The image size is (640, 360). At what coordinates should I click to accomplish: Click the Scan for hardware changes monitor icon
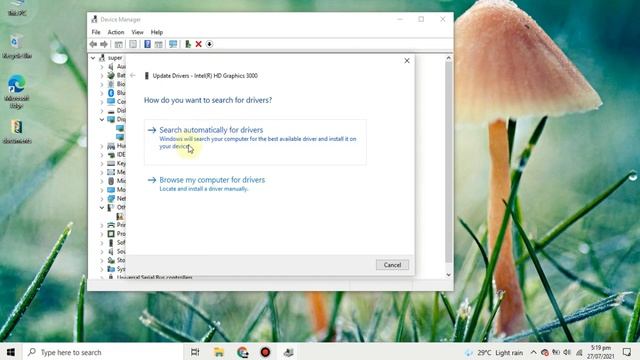coord(173,44)
